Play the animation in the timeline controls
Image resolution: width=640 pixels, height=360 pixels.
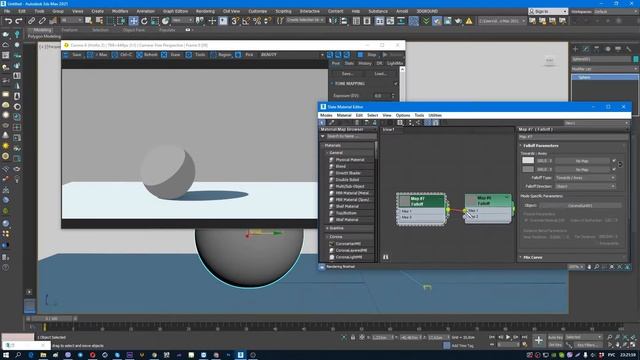pos(508,337)
